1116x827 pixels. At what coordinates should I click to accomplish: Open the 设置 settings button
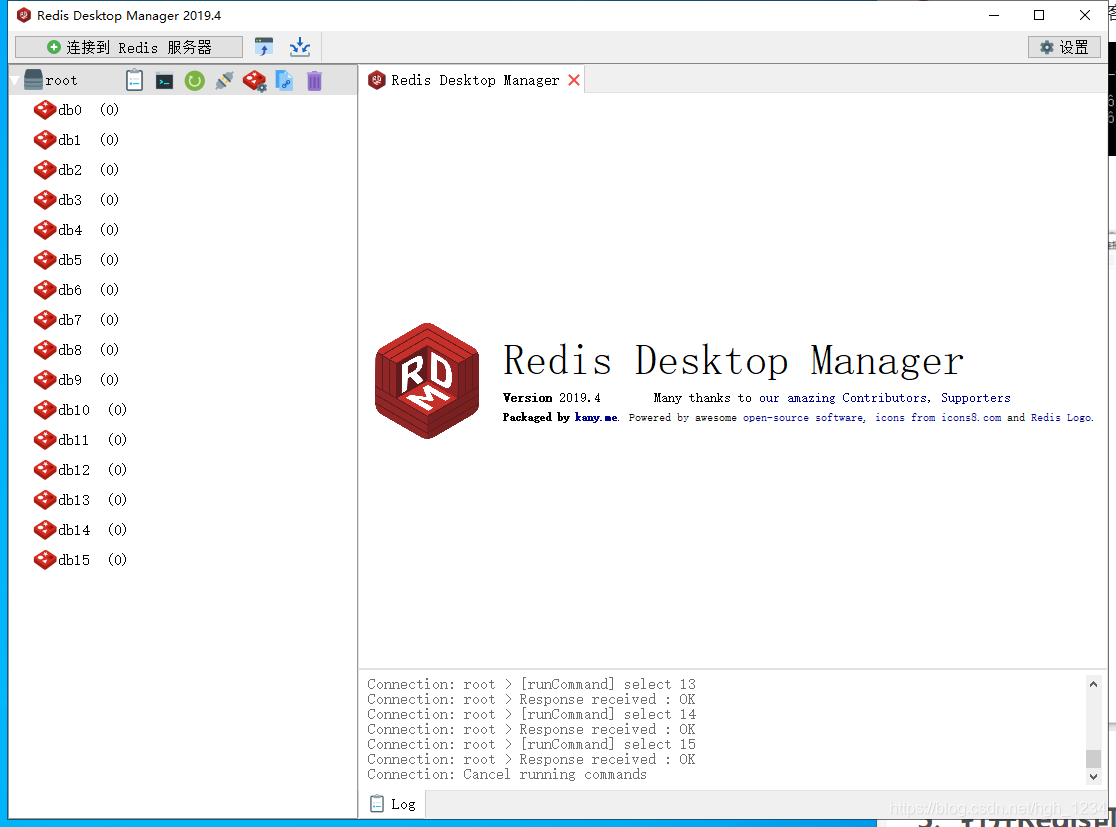(1064, 47)
